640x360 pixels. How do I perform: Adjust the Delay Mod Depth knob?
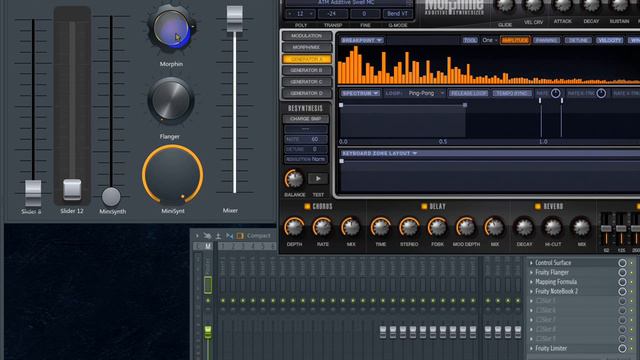(466, 228)
